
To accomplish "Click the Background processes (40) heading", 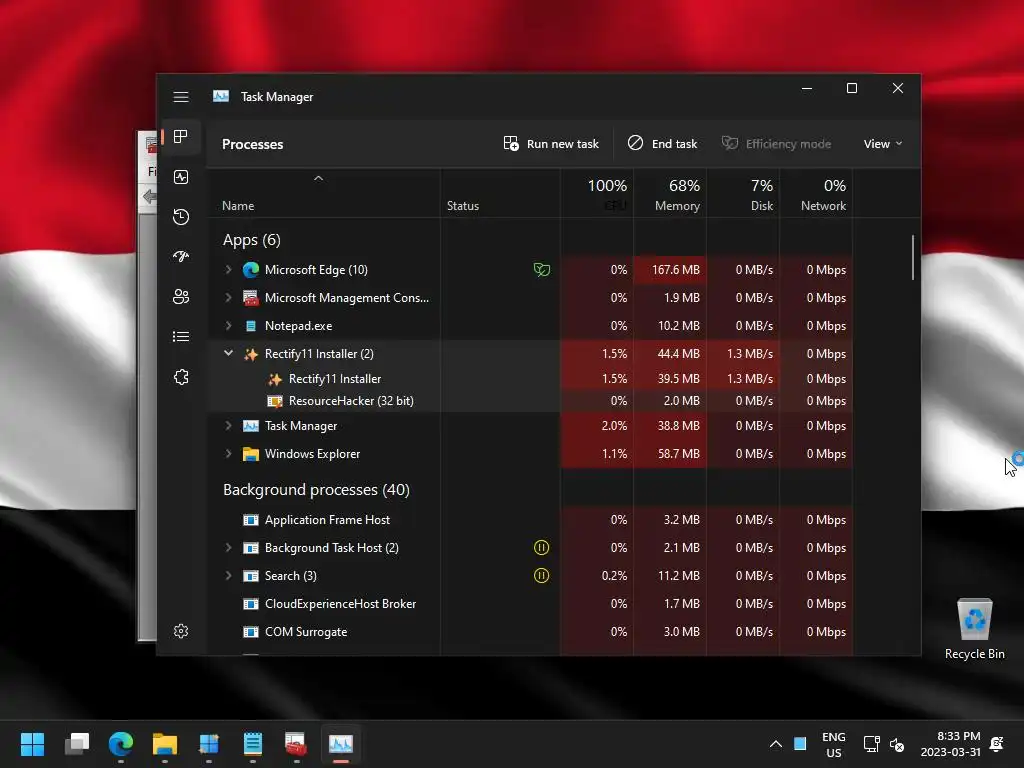I will (316, 490).
